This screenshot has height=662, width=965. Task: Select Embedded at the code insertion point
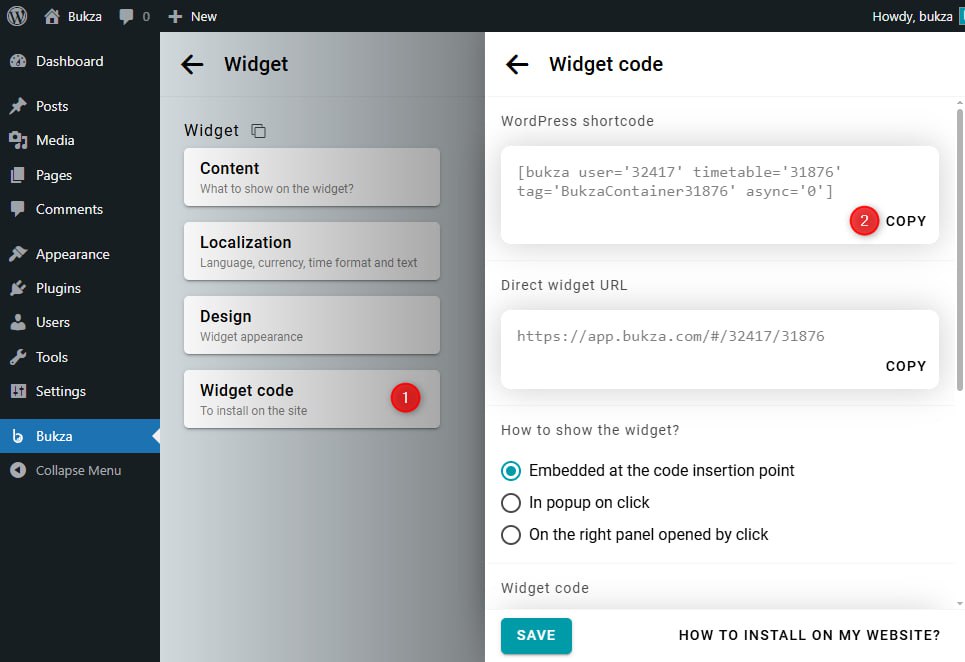click(x=511, y=470)
